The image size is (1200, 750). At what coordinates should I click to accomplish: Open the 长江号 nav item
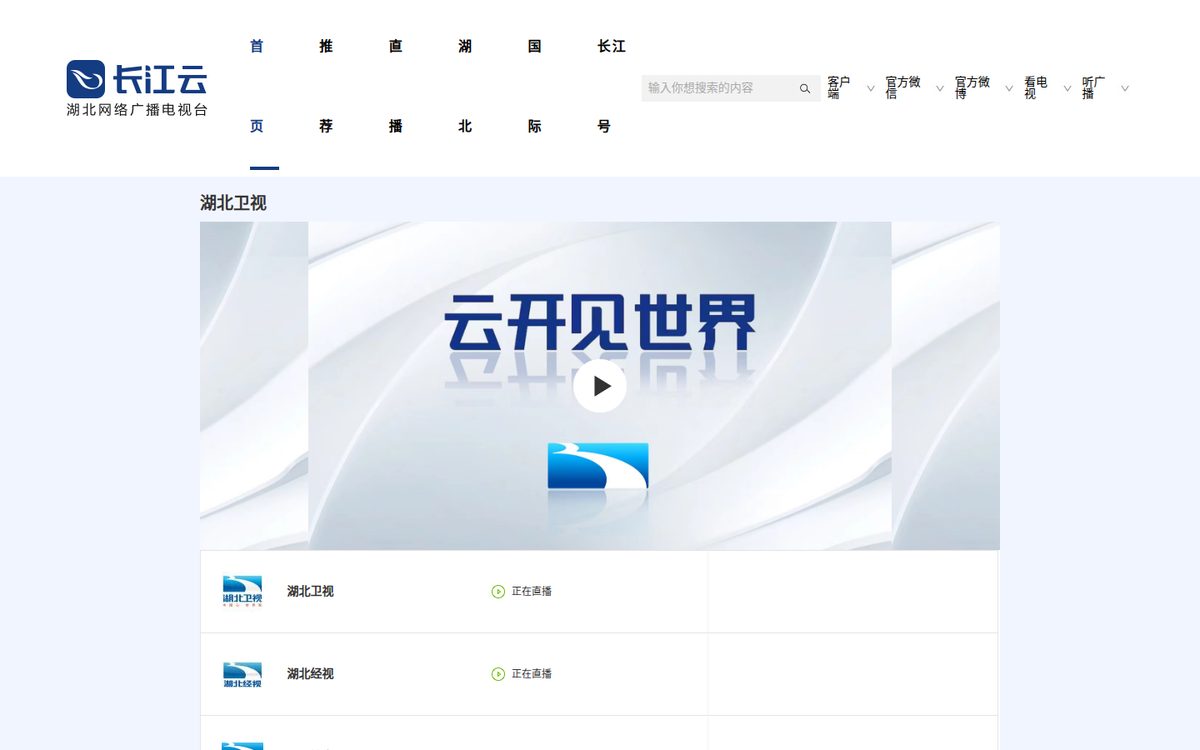[611, 87]
